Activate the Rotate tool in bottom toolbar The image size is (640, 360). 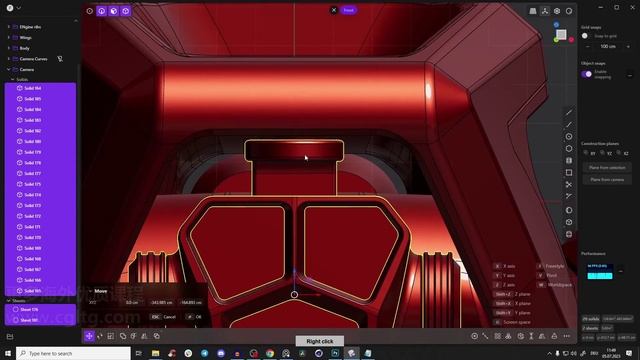[100, 336]
